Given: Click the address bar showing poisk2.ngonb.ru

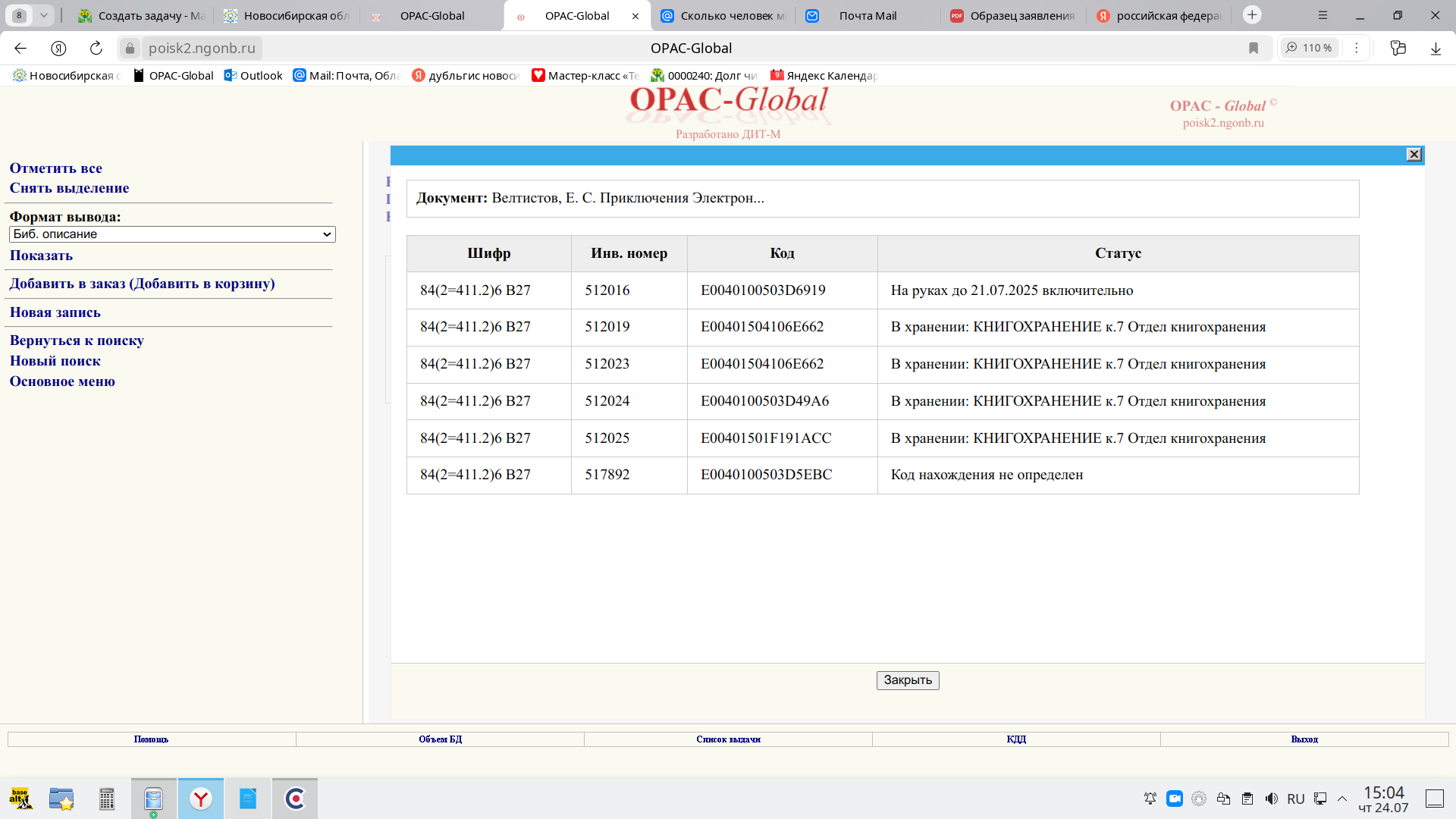Looking at the screenshot, I should pos(202,48).
